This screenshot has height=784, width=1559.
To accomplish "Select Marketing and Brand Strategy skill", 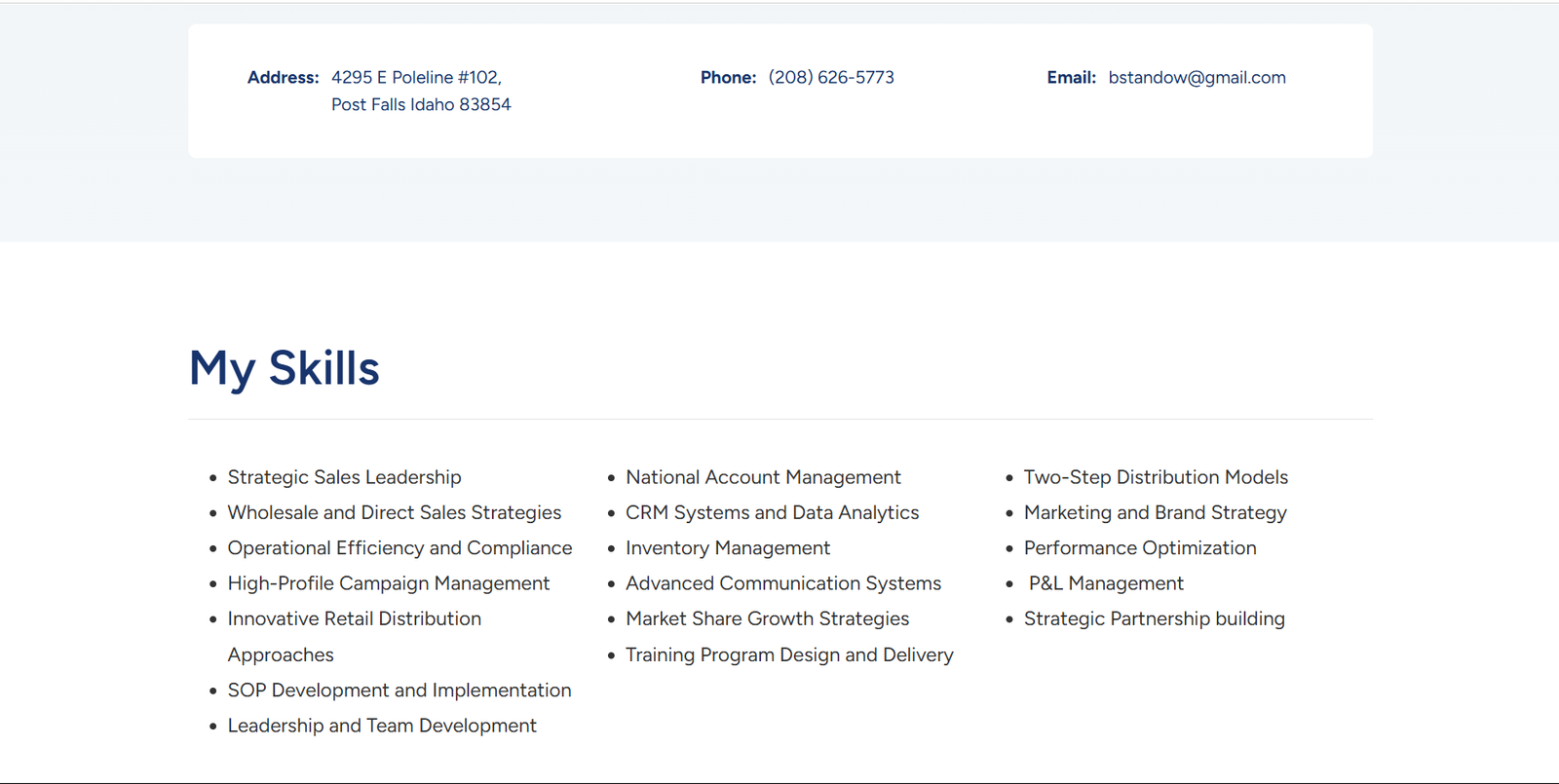I will (x=1155, y=512).
